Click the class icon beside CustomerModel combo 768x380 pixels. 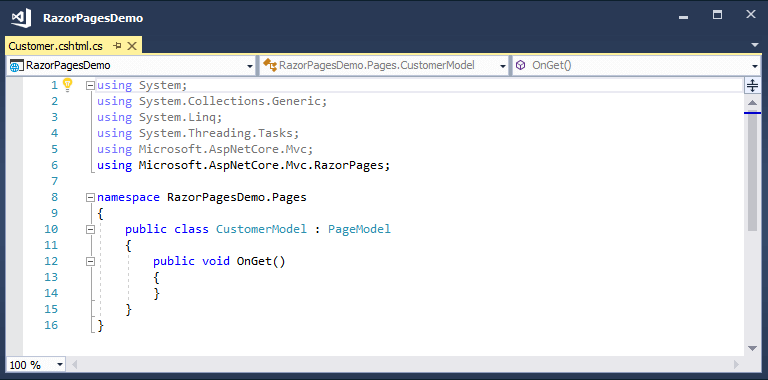coord(270,65)
